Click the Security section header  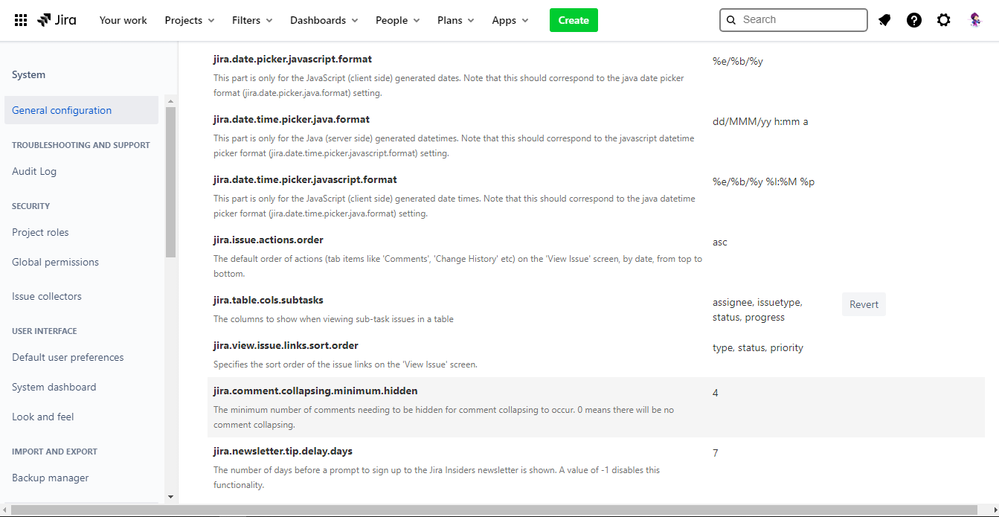click(x=31, y=207)
